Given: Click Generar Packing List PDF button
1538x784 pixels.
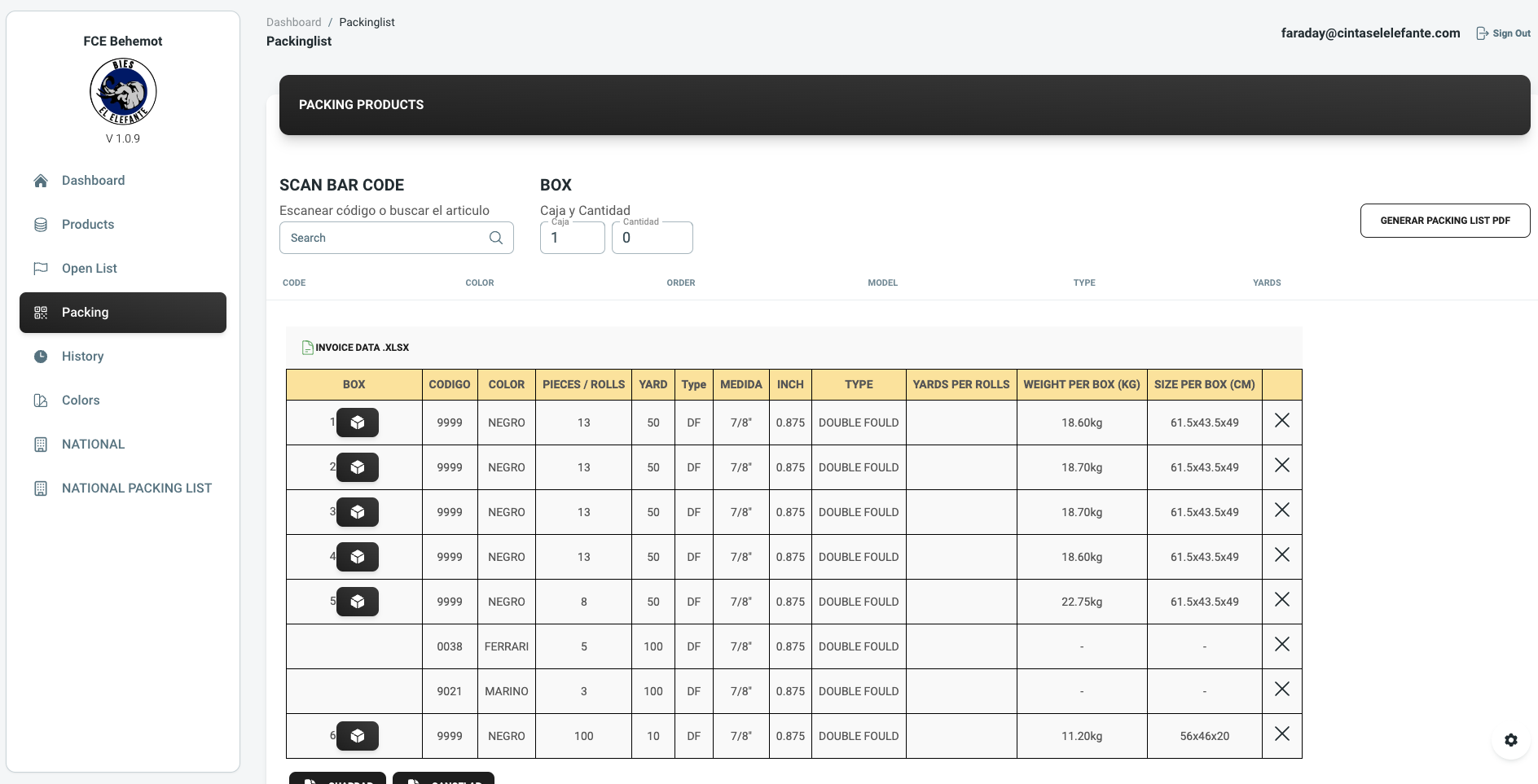Looking at the screenshot, I should point(1444,221).
